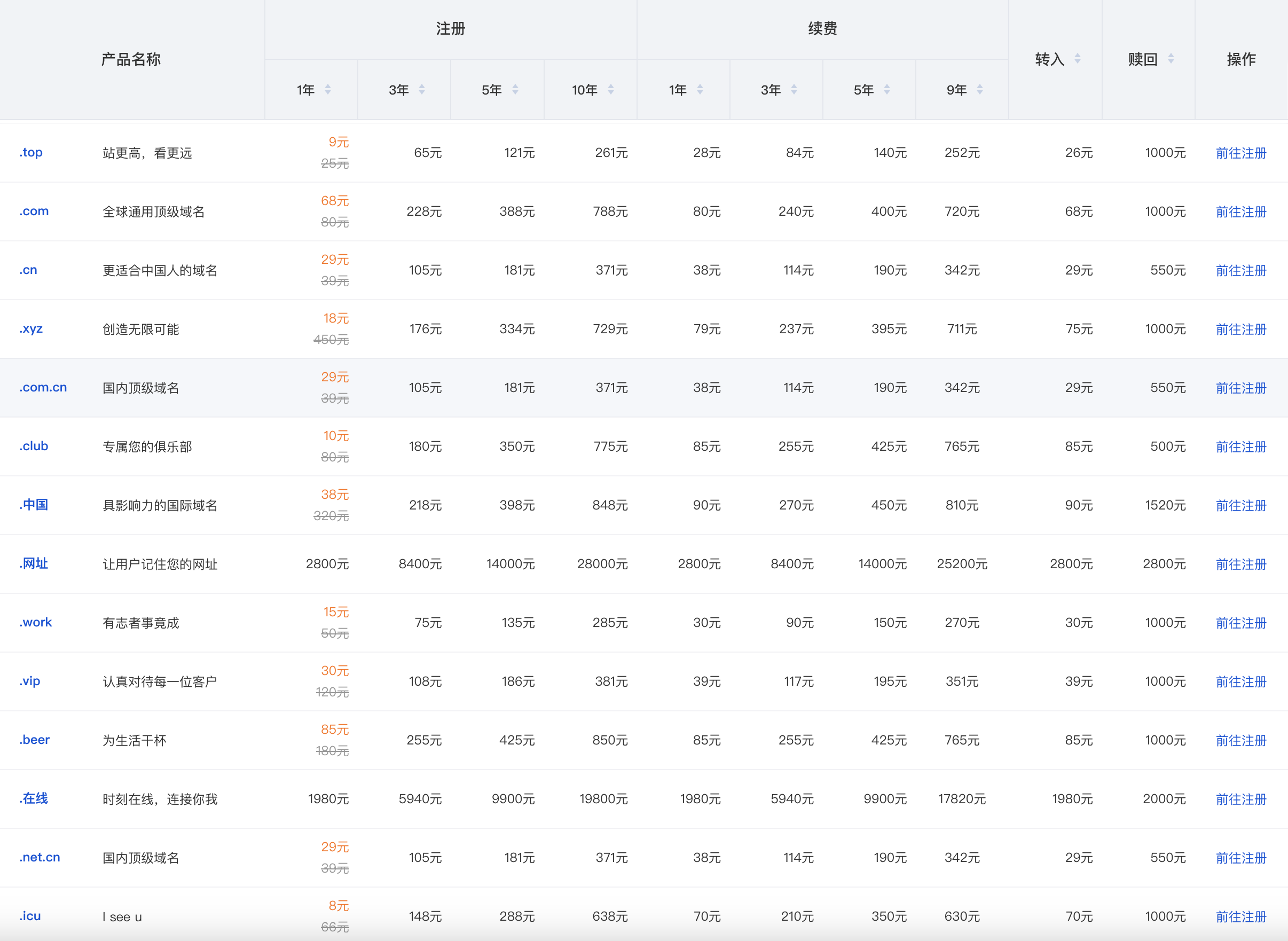Click the 操作 column header
The height and width of the screenshot is (941, 1288).
click(1242, 59)
